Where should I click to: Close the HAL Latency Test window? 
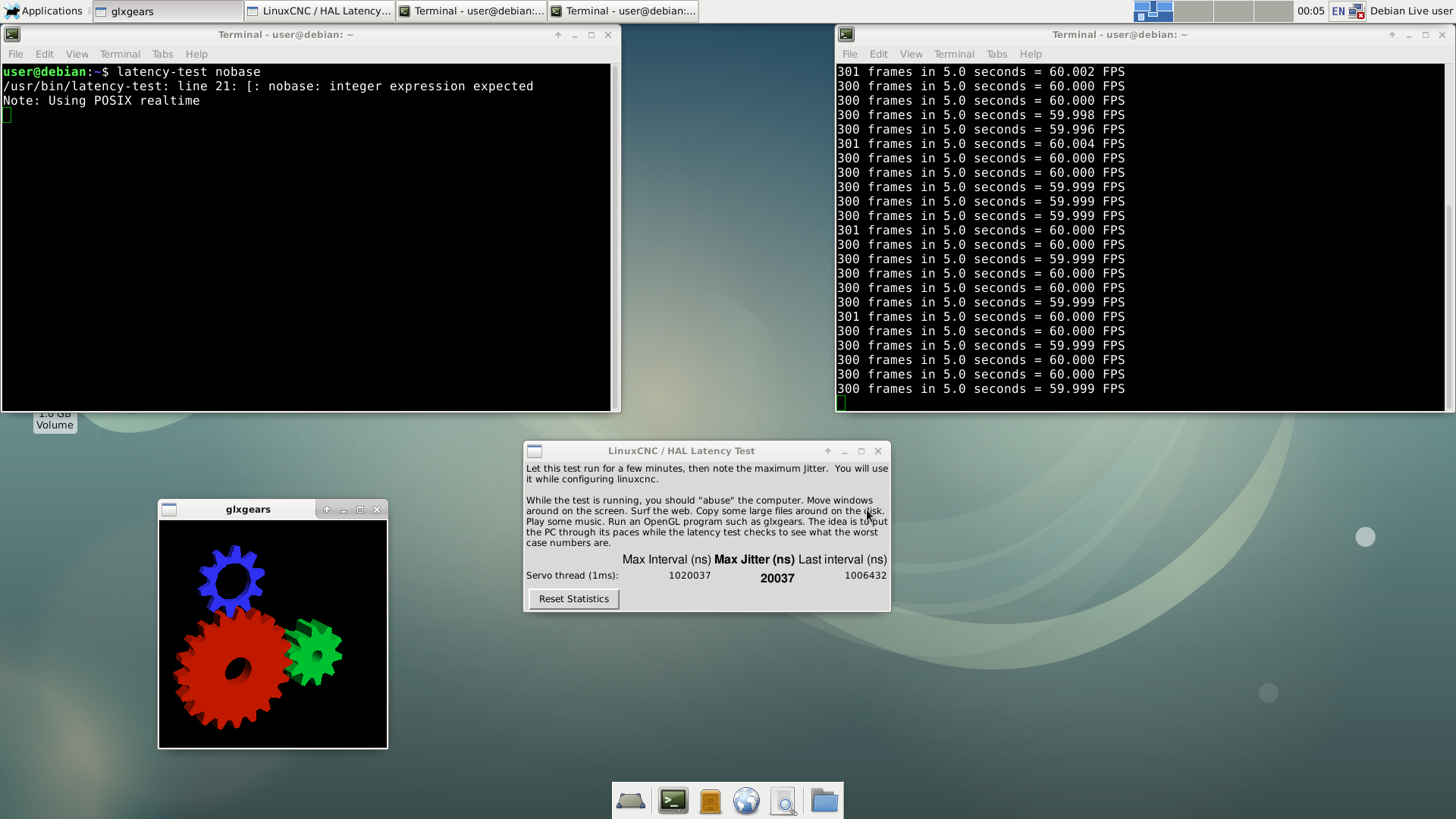click(x=878, y=451)
